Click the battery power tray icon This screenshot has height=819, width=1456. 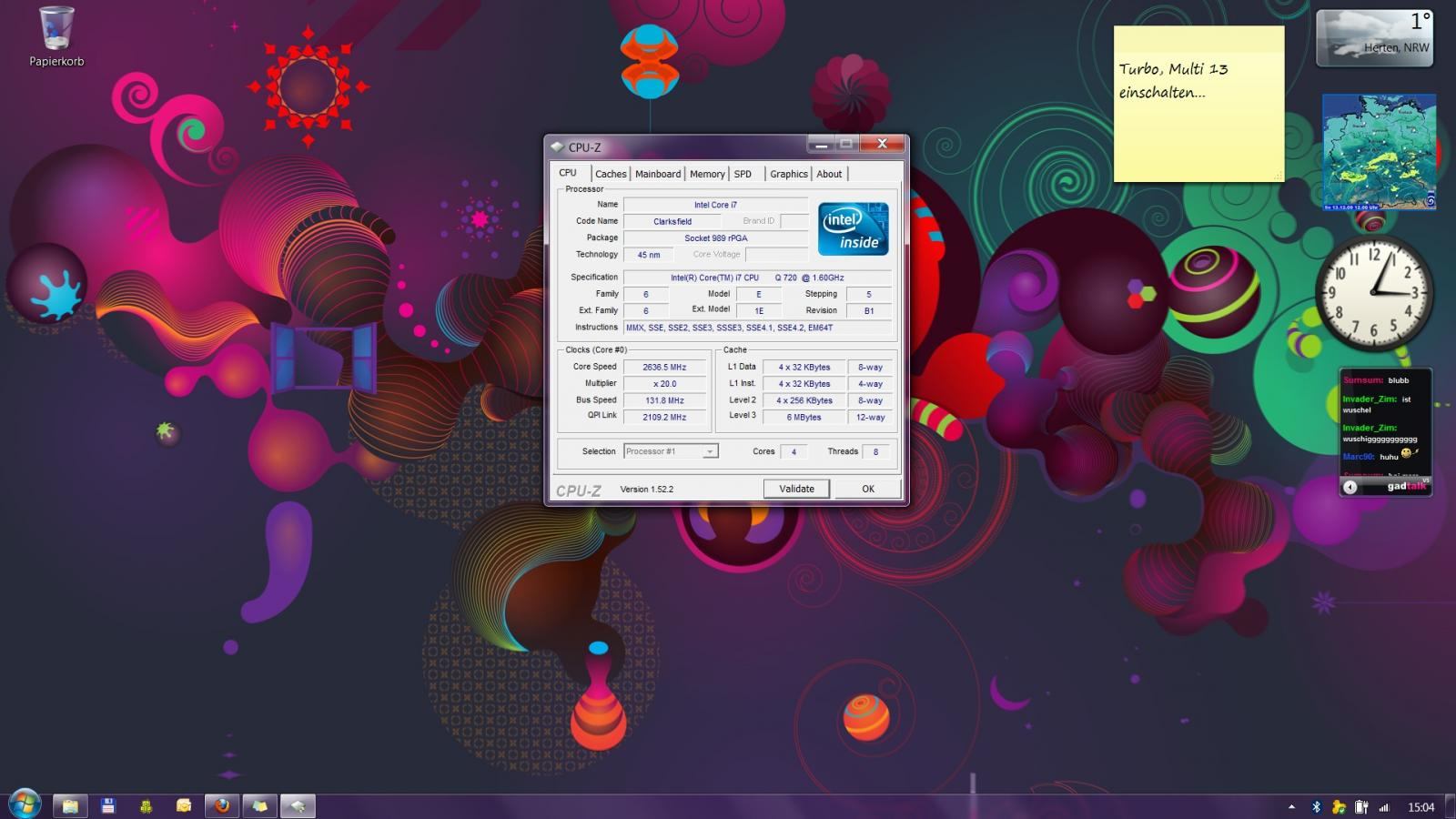point(1361,807)
